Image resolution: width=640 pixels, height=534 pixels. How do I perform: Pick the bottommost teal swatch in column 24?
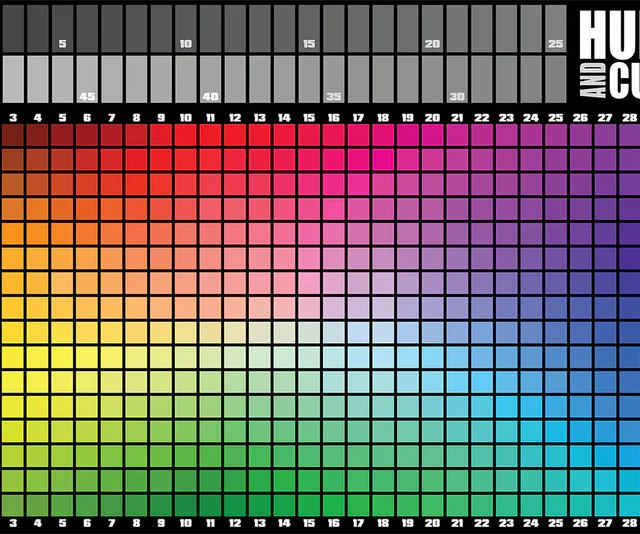[x=531, y=506]
